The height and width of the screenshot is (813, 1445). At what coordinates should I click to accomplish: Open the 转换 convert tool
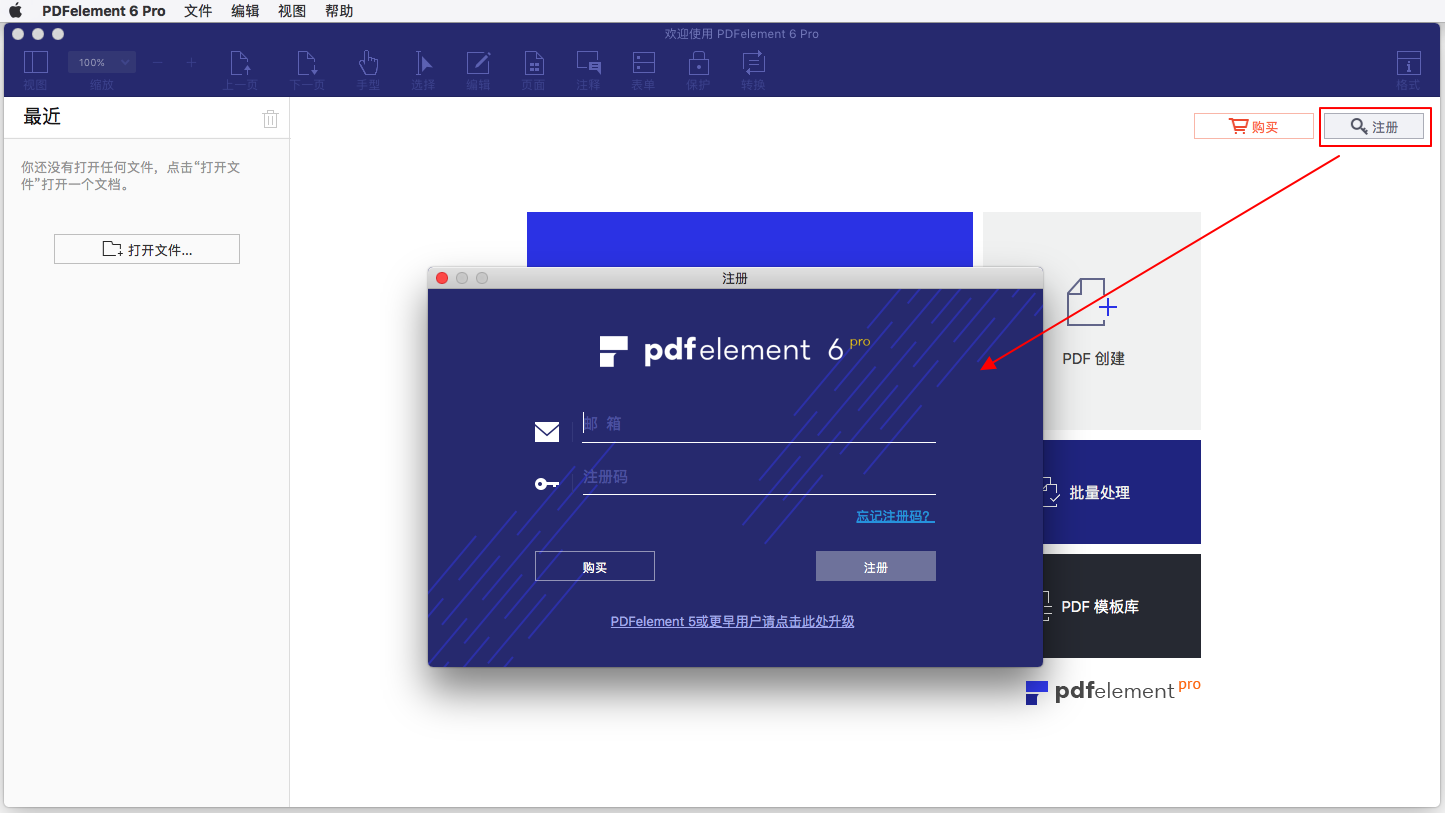[753, 64]
